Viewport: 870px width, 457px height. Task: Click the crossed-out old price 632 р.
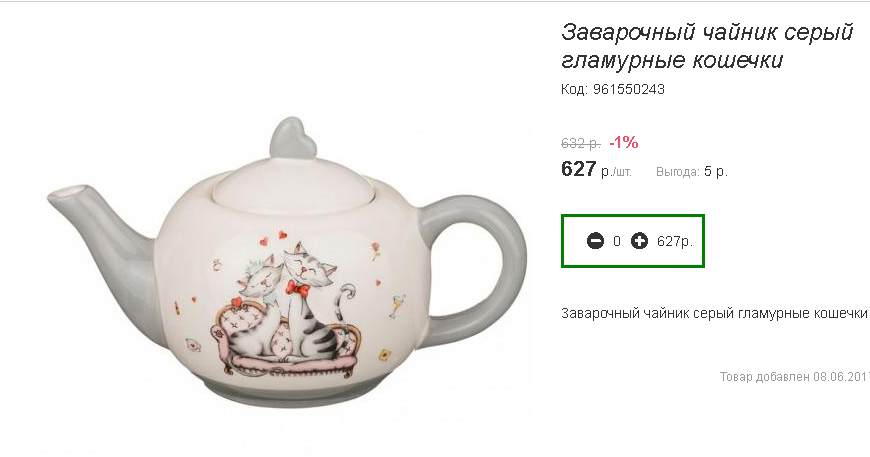(580, 144)
